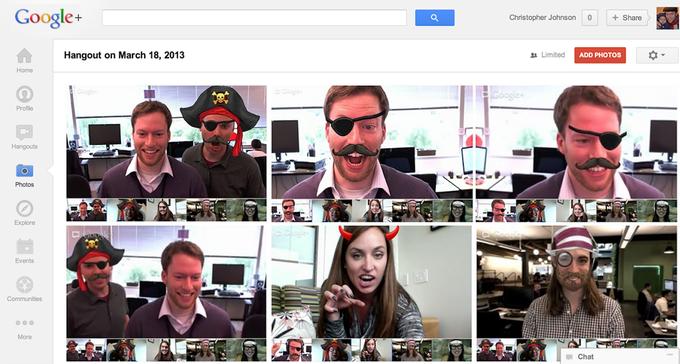
Task: Open the notifications counter box
Action: point(589,18)
